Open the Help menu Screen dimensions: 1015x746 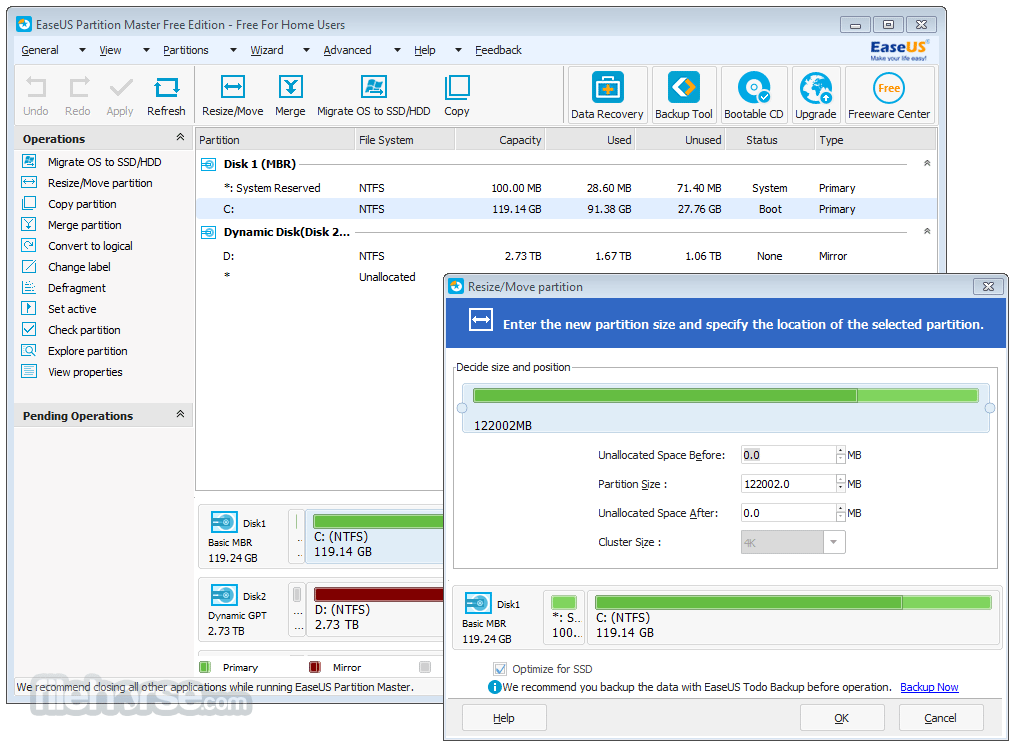click(x=425, y=51)
